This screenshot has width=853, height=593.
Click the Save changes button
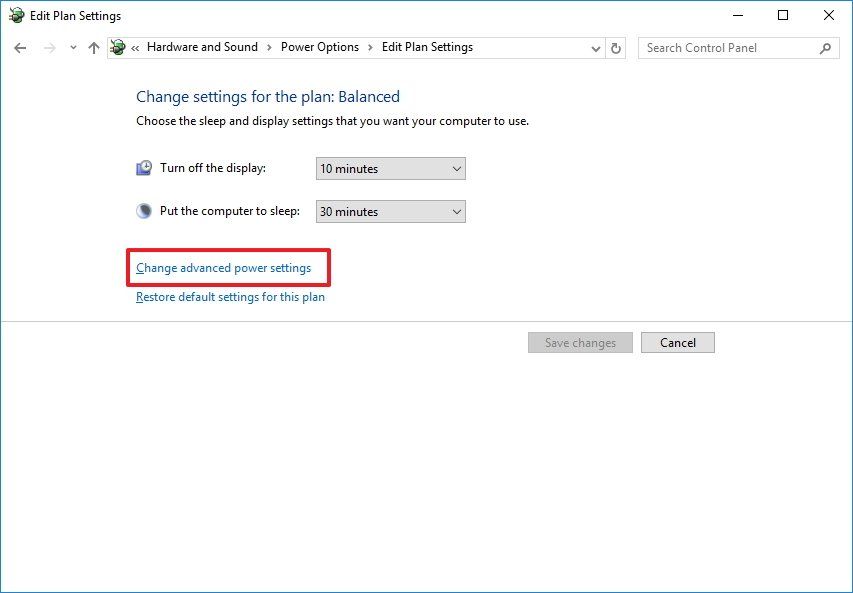click(579, 342)
